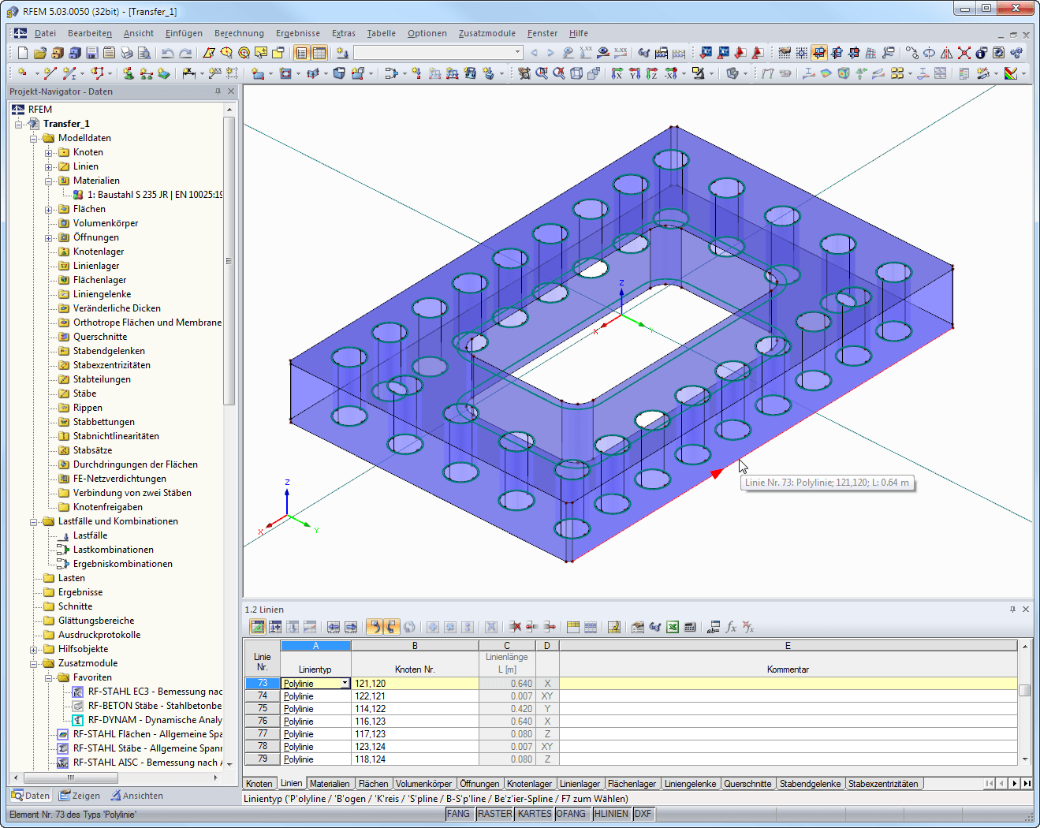This screenshot has width=1040, height=828.
Task: Toggle the HLINIEN status button
Action: [x=611, y=813]
